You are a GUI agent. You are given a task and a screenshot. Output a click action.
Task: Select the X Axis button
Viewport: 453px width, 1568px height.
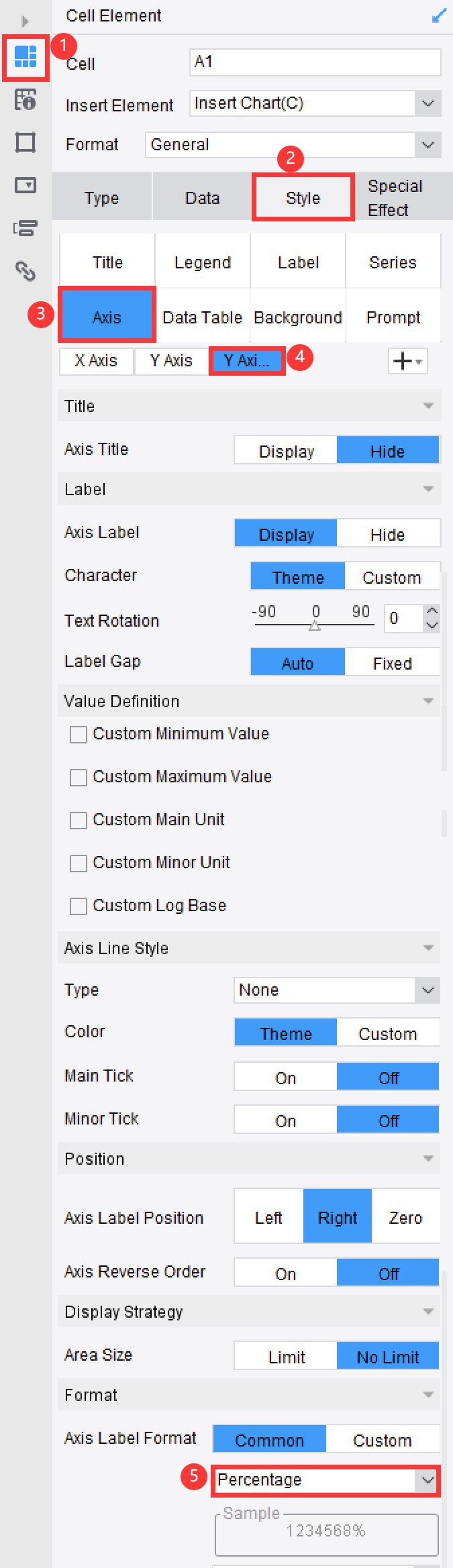coord(96,361)
